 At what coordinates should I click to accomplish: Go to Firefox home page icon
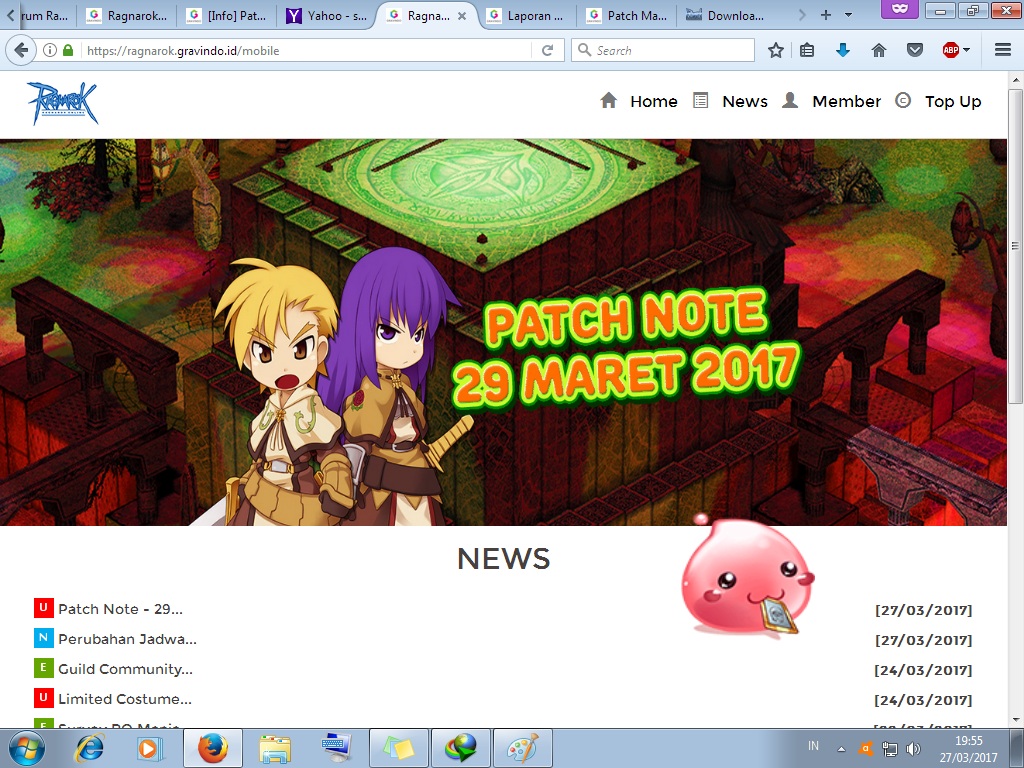click(879, 50)
